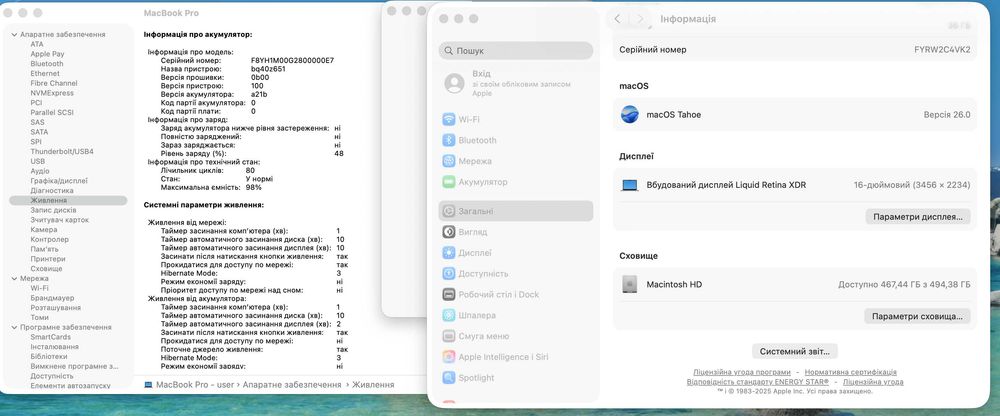This screenshot has width=1000, height=416.
Task: Open Доступність accessibility settings in System Settings
Action: [475, 274]
